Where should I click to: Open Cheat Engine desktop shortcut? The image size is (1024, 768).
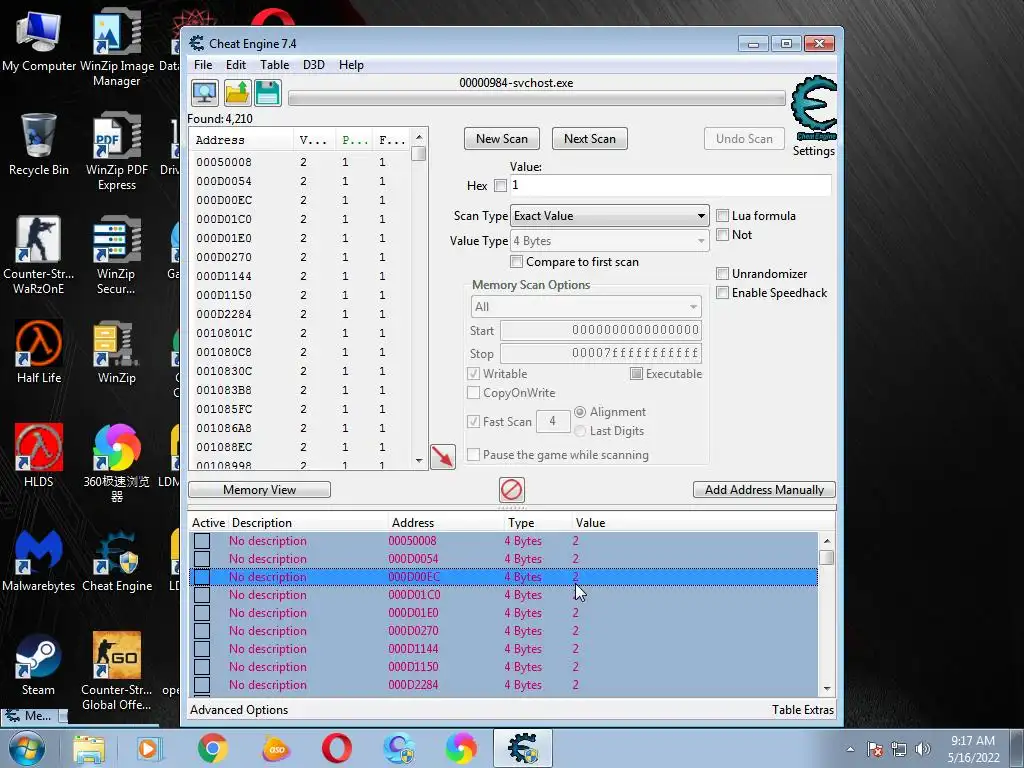(116, 560)
